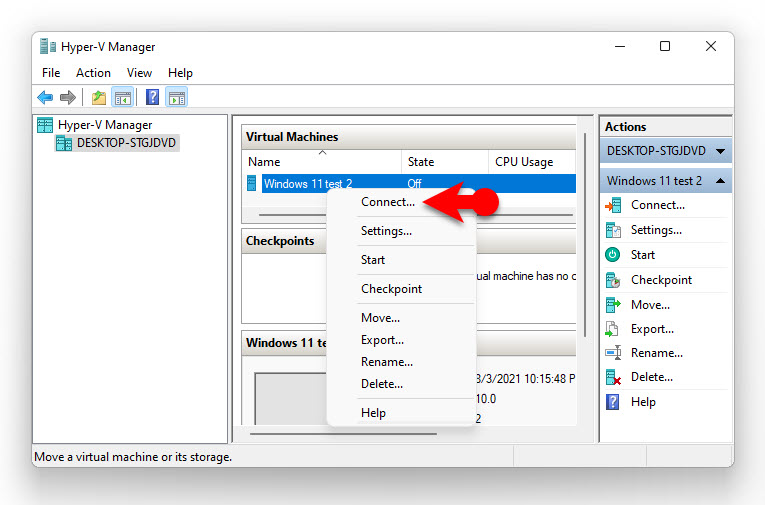Screen dimensions: 765x505
Task: Toggle the Show/Hide Console Tree toolbar icon
Action: click(123, 98)
